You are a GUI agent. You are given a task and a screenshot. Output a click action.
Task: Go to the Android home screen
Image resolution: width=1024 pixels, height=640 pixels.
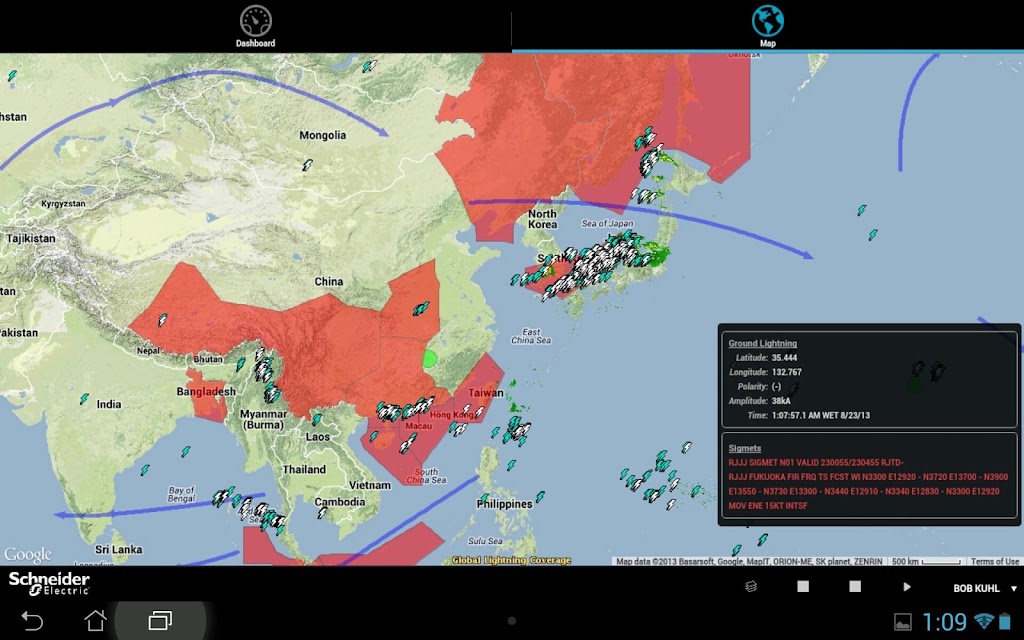(95, 620)
